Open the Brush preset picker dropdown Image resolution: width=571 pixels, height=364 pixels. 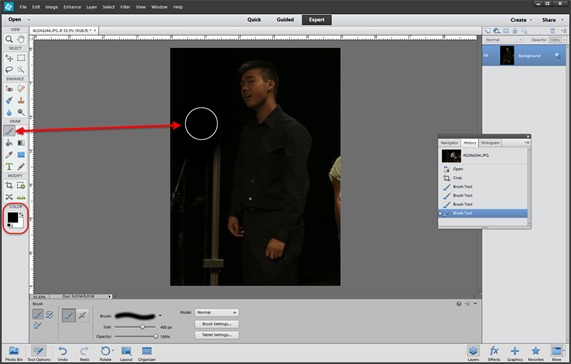[160, 316]
